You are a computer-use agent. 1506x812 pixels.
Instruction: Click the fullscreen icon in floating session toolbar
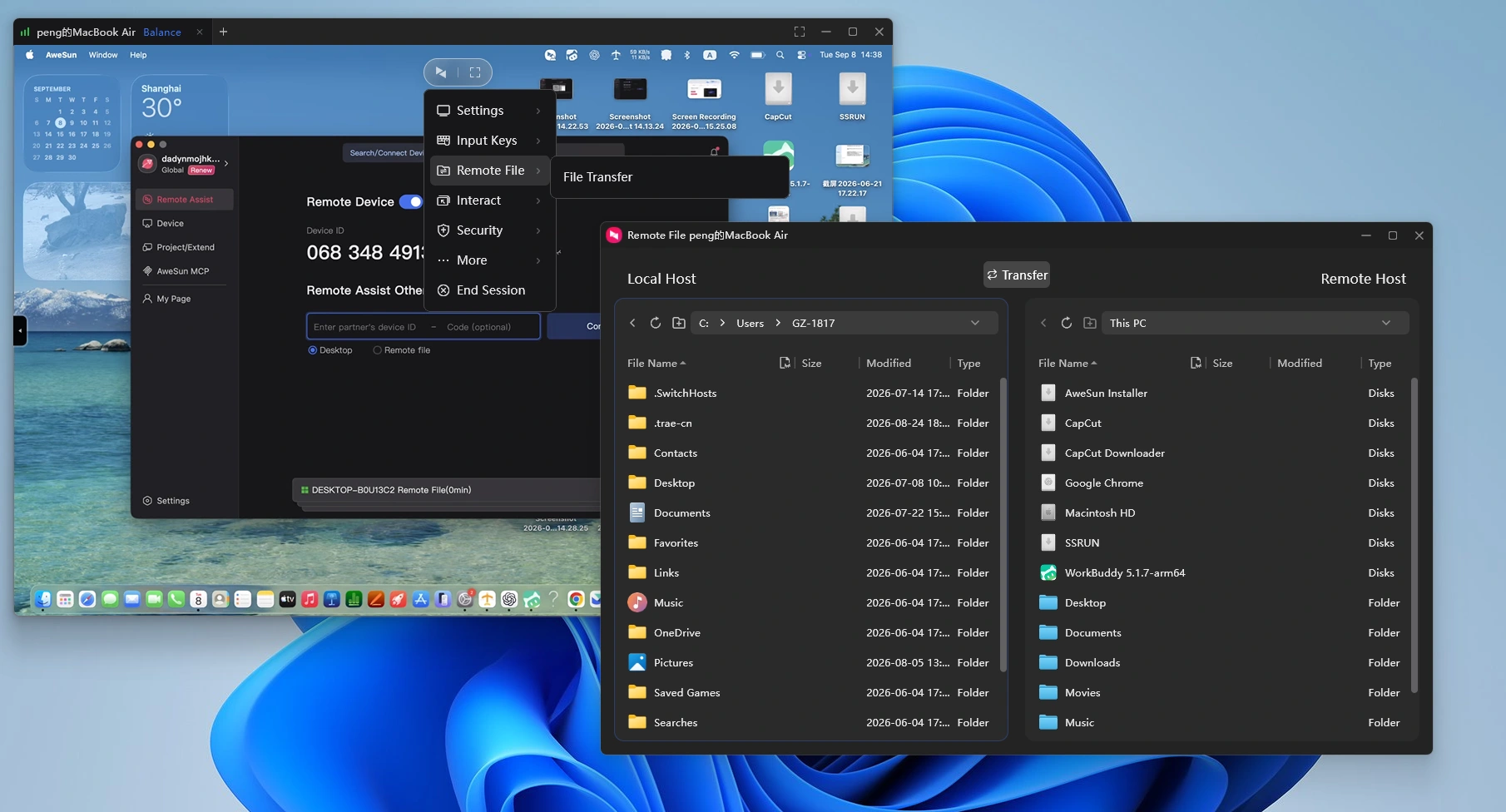coord(475,72)
